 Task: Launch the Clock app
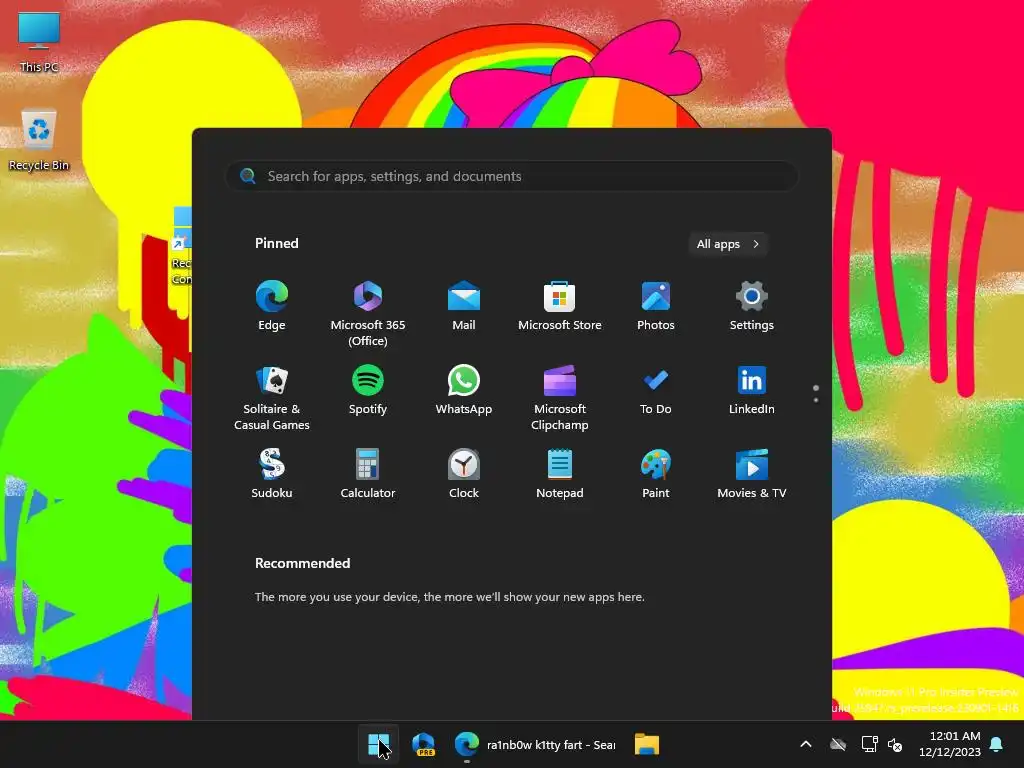(x=464, y=474)
